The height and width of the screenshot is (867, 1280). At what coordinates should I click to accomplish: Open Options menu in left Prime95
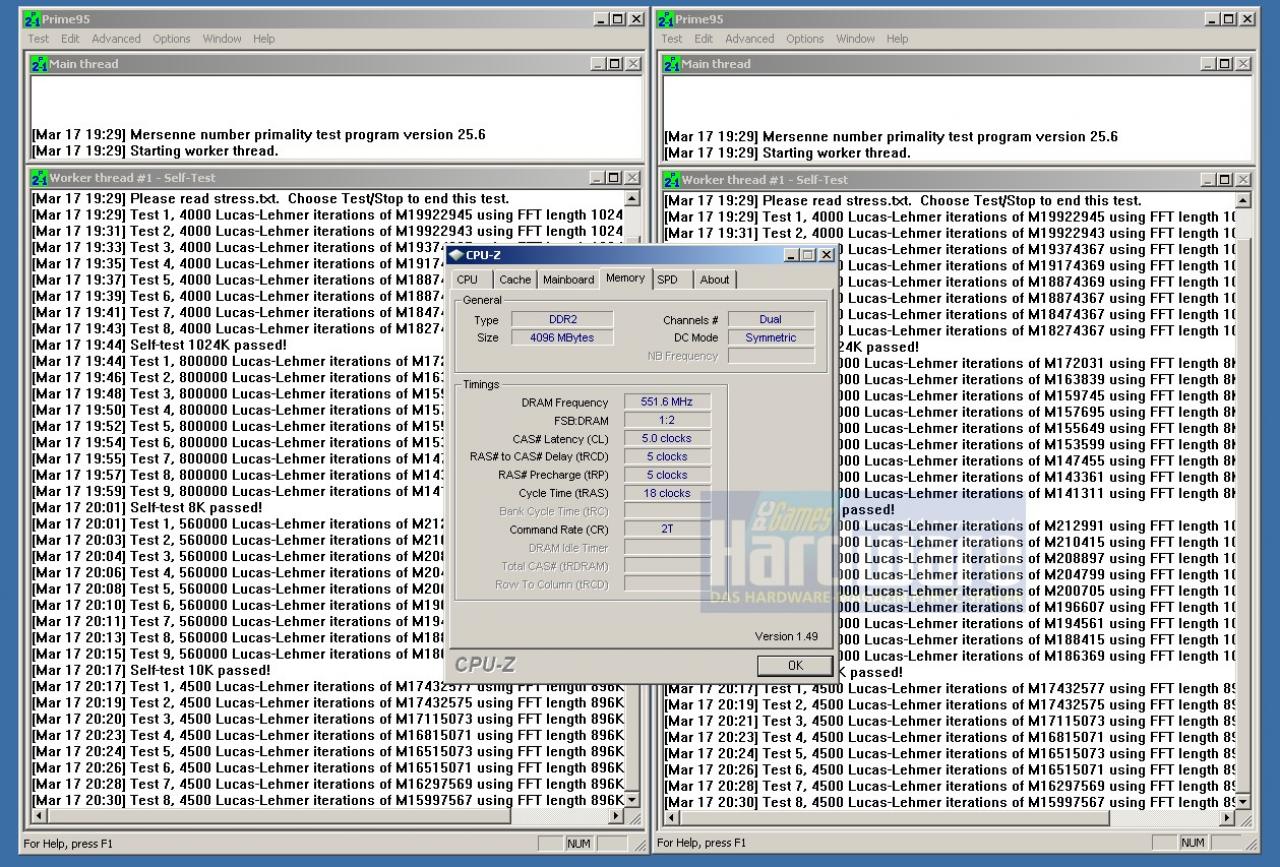pyautogui.click(x=171, y=39)
